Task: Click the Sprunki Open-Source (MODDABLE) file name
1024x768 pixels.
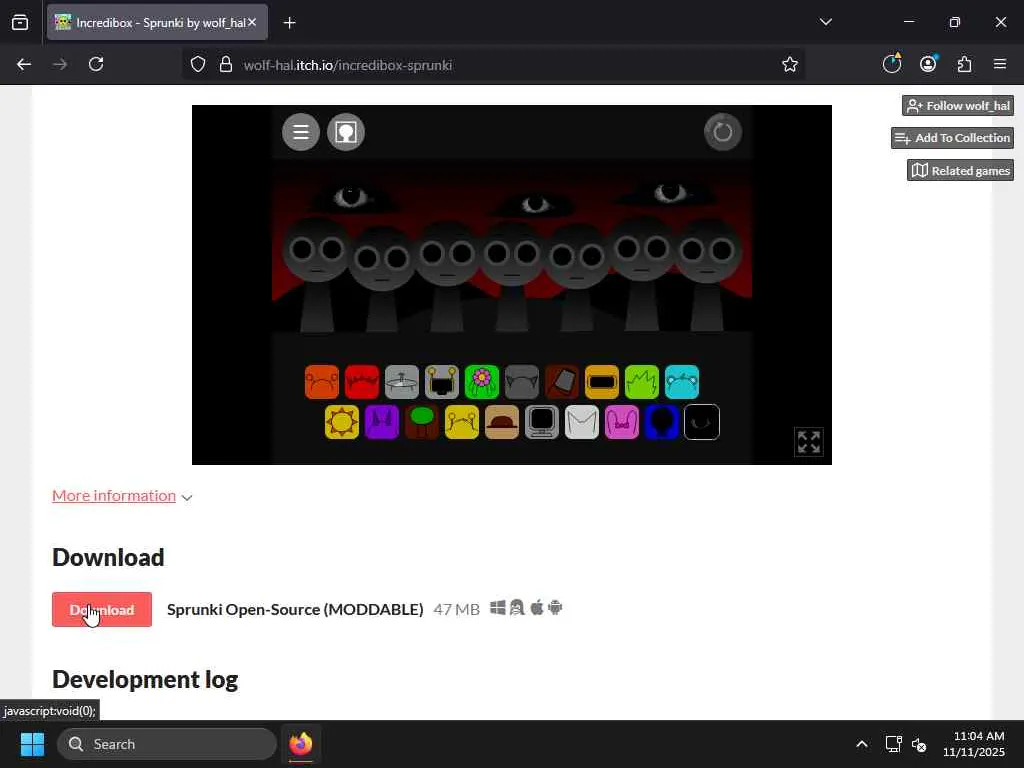Action: [x=295, y=609]
